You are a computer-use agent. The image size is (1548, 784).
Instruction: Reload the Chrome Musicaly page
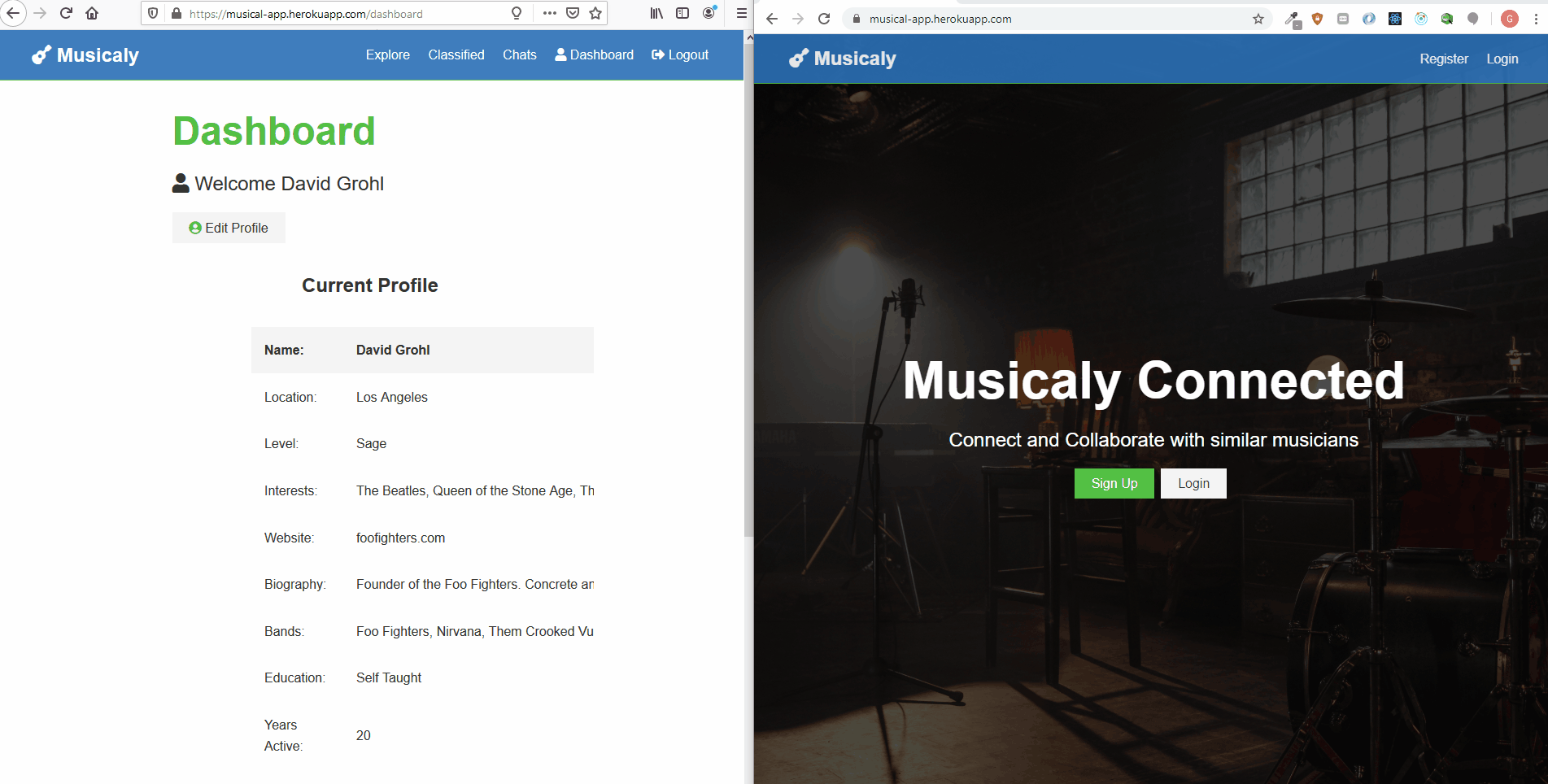pyautogui.click(x=824, y=19)
